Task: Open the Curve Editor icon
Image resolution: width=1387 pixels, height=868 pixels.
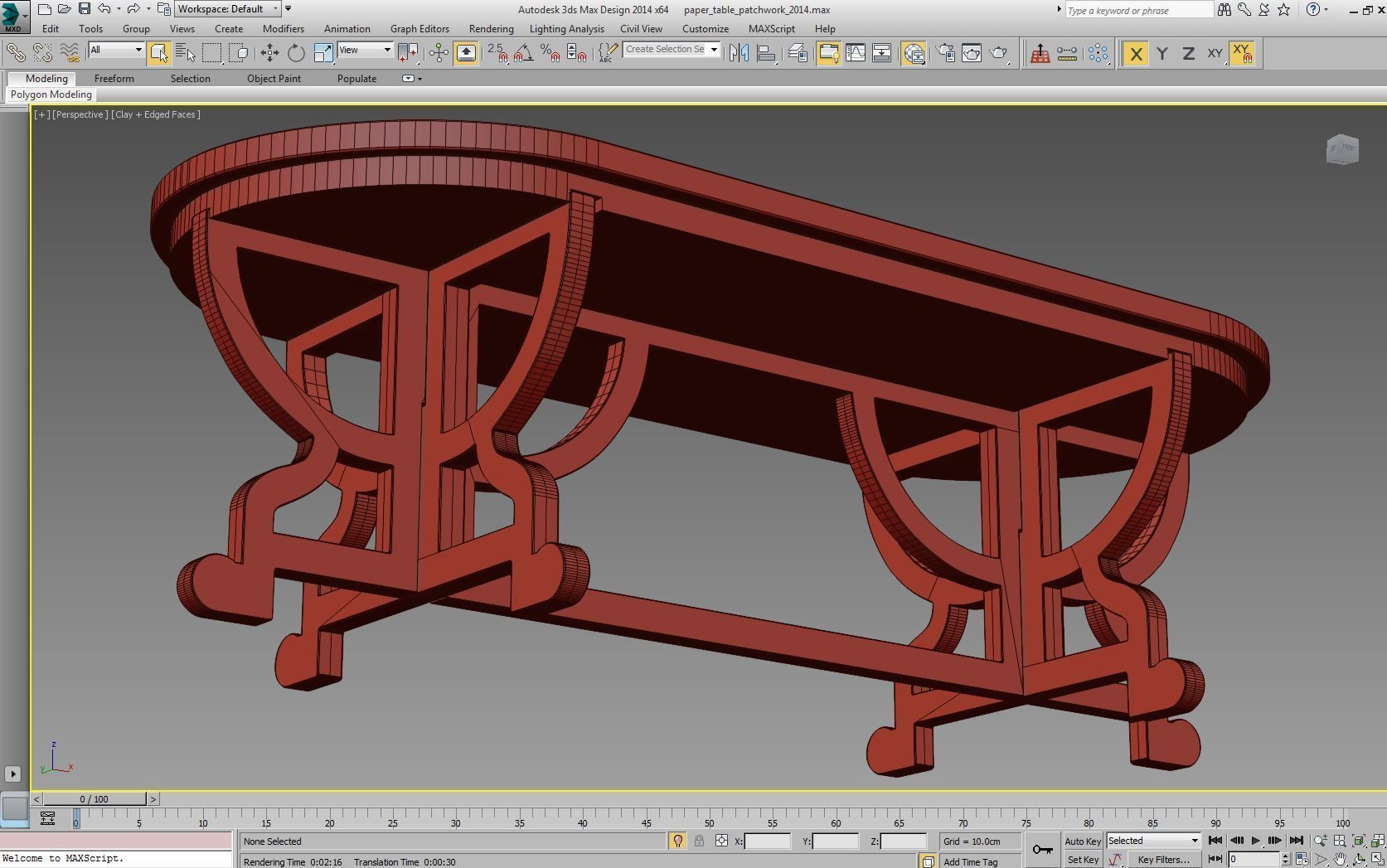Action: (855, 53)
